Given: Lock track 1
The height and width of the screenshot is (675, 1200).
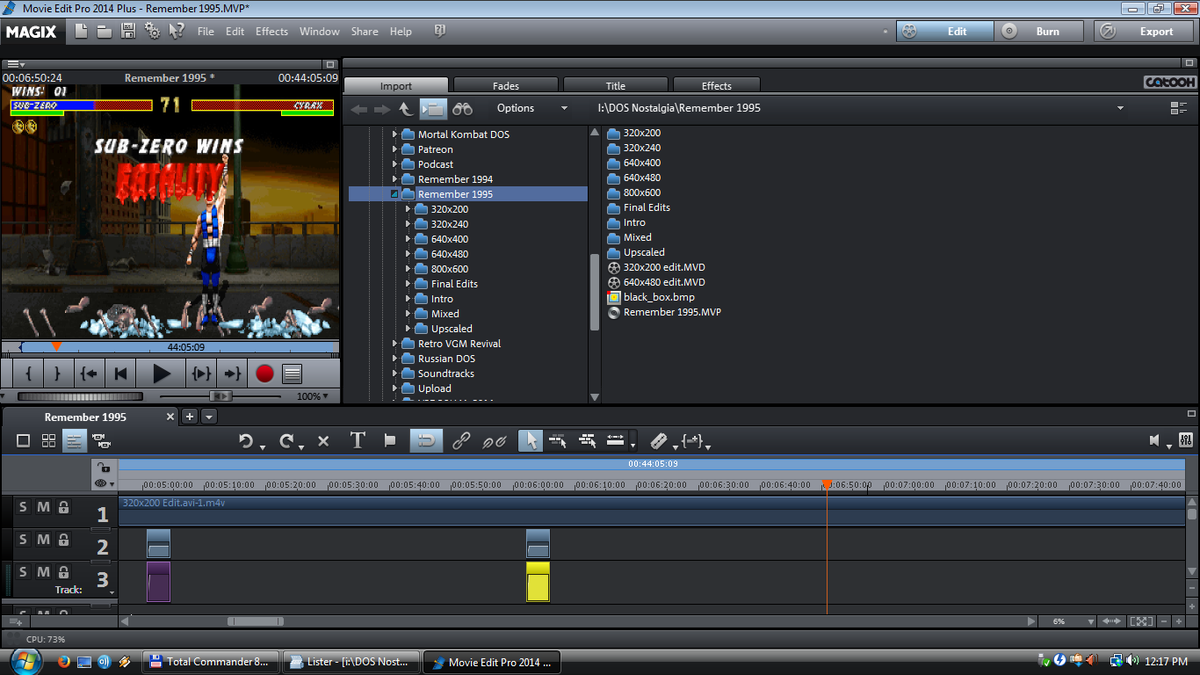Looking at the screenshot, I should [x=63, y=507].
